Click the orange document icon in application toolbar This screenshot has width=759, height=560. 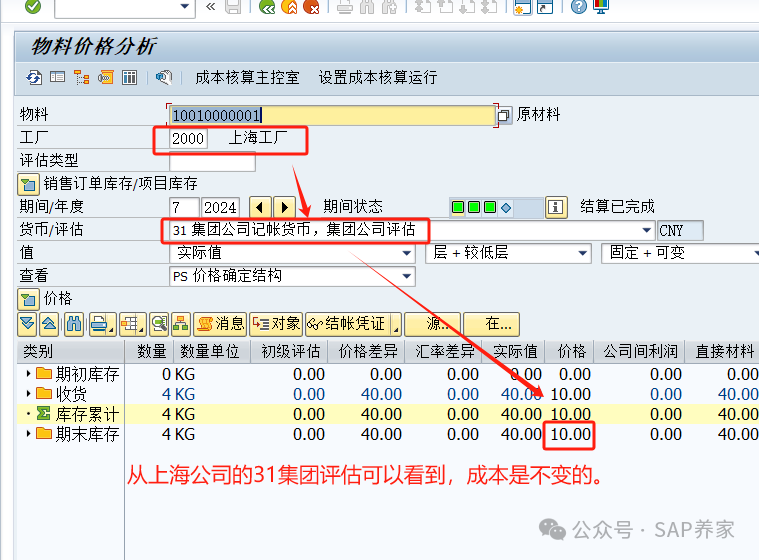tap(106, 77)
